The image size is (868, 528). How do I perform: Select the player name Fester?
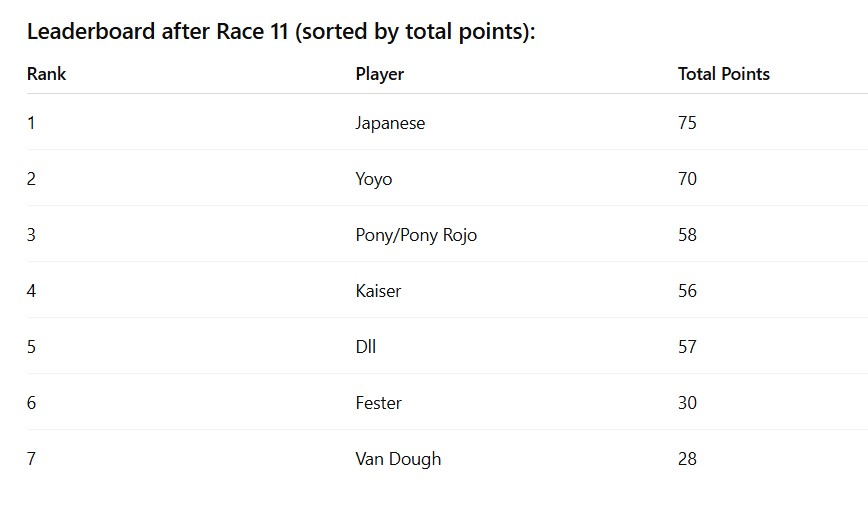pyautogui.click(x=378, y=403)
